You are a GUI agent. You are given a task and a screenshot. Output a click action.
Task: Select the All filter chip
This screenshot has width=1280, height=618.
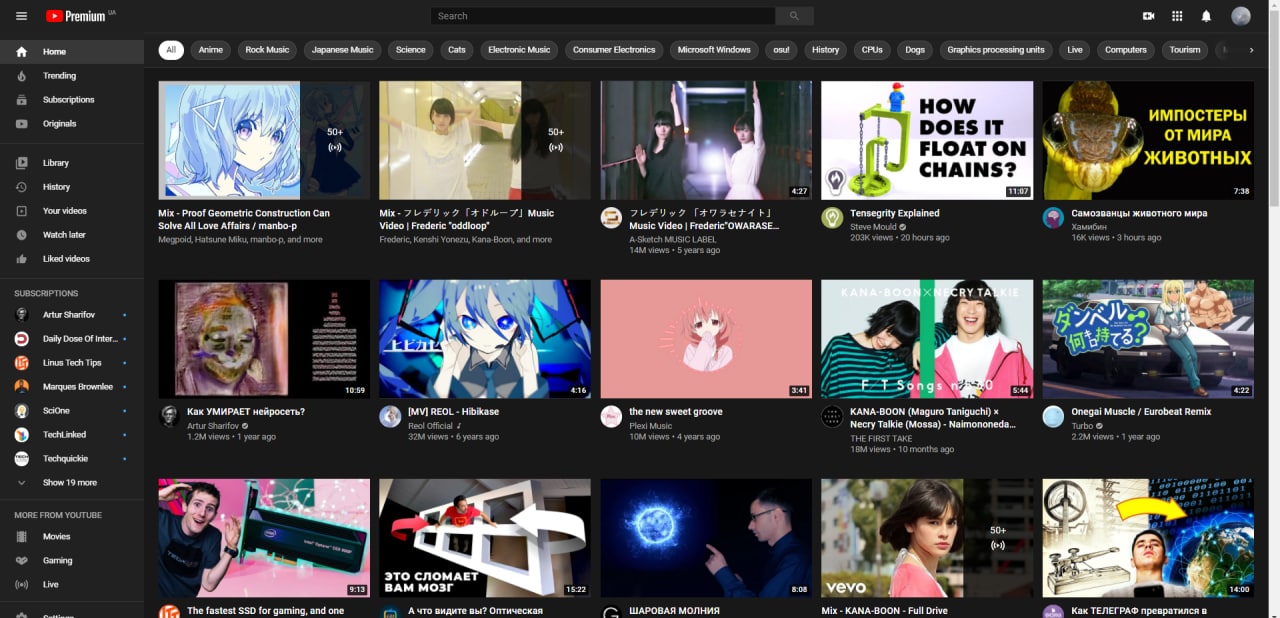(171, 50)
